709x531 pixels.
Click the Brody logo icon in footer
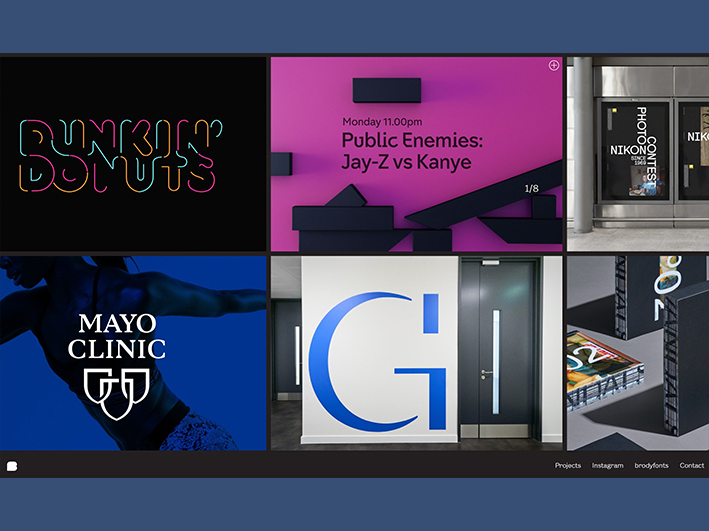(x=12, y=466)
